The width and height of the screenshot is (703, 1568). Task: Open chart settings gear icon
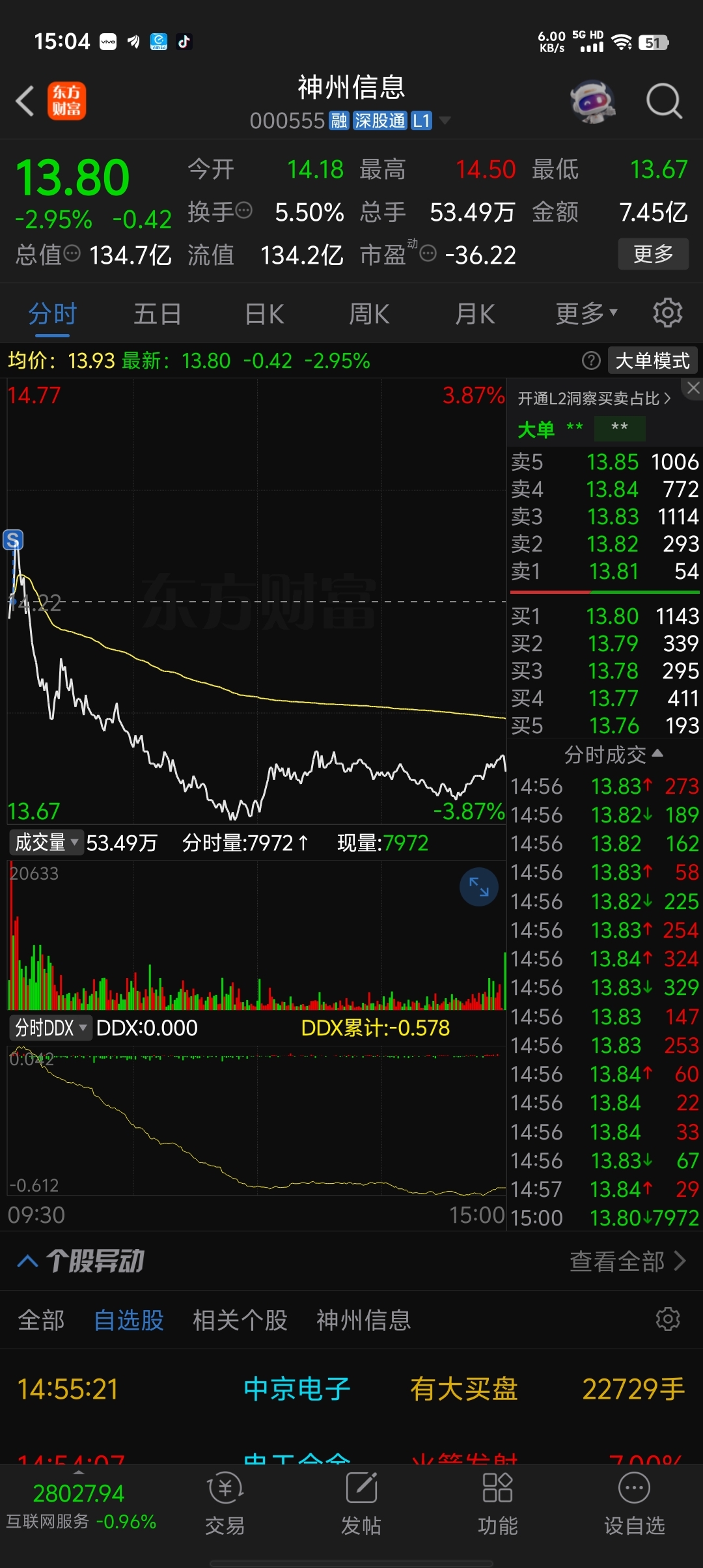667,313
